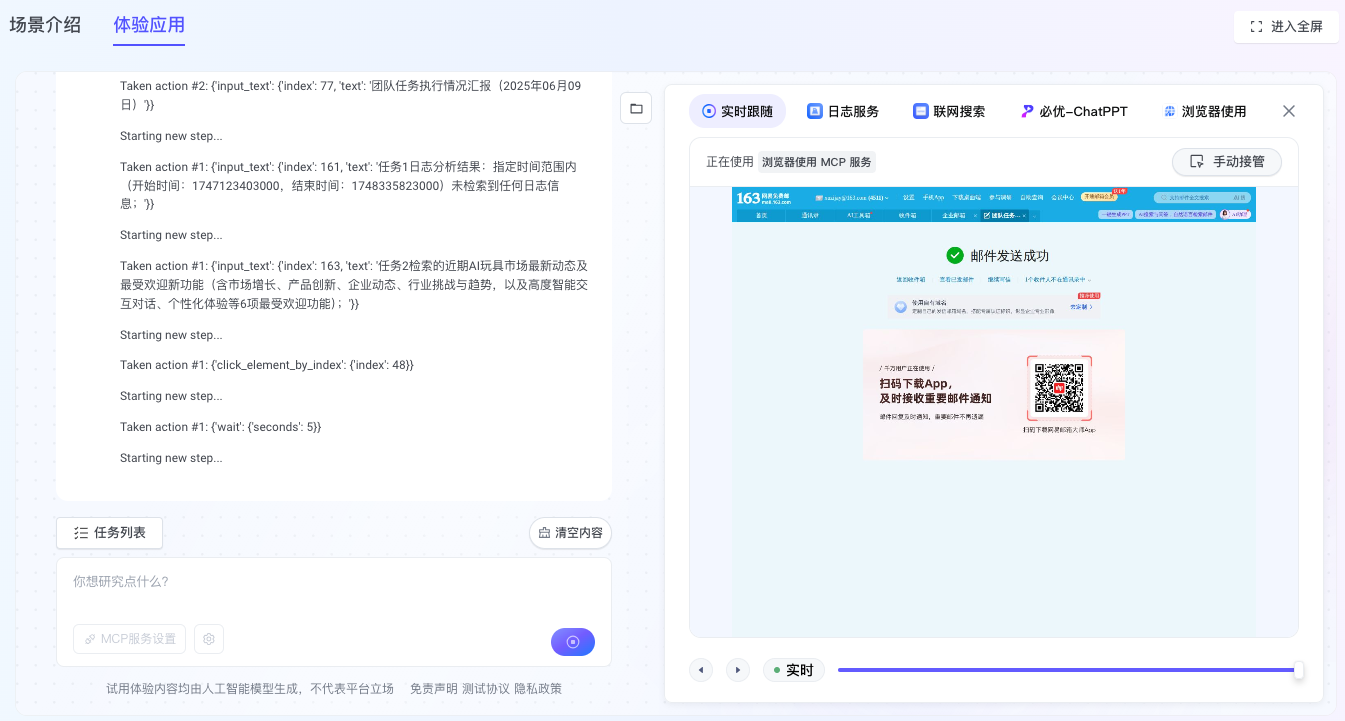Click the log entry about 任务1日志分析结果
Screen dimensions: 1345x721
point(348,185)
